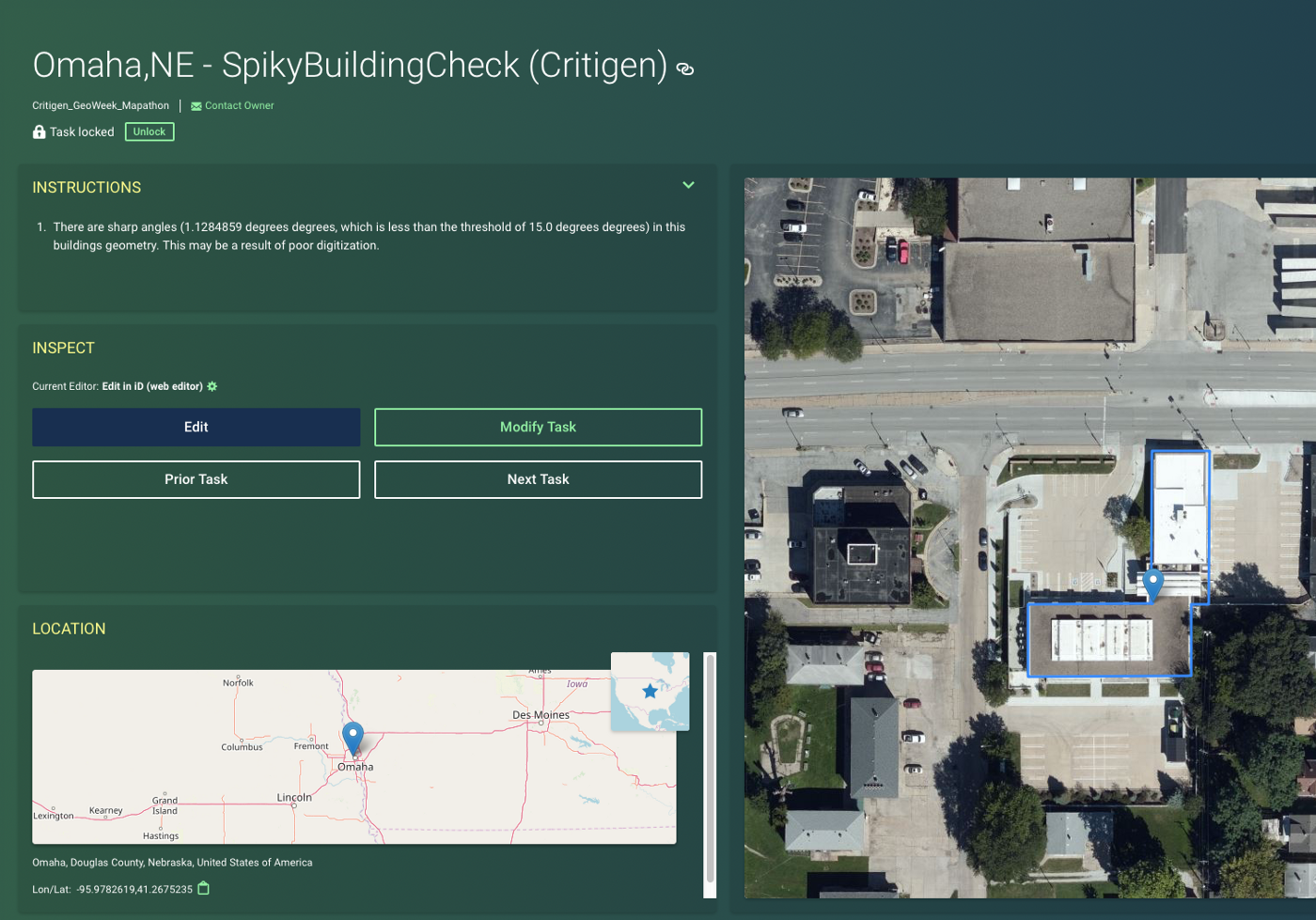Open Contact Owner link
This screenshot has width=1316, height=920.
coord(240,105)
